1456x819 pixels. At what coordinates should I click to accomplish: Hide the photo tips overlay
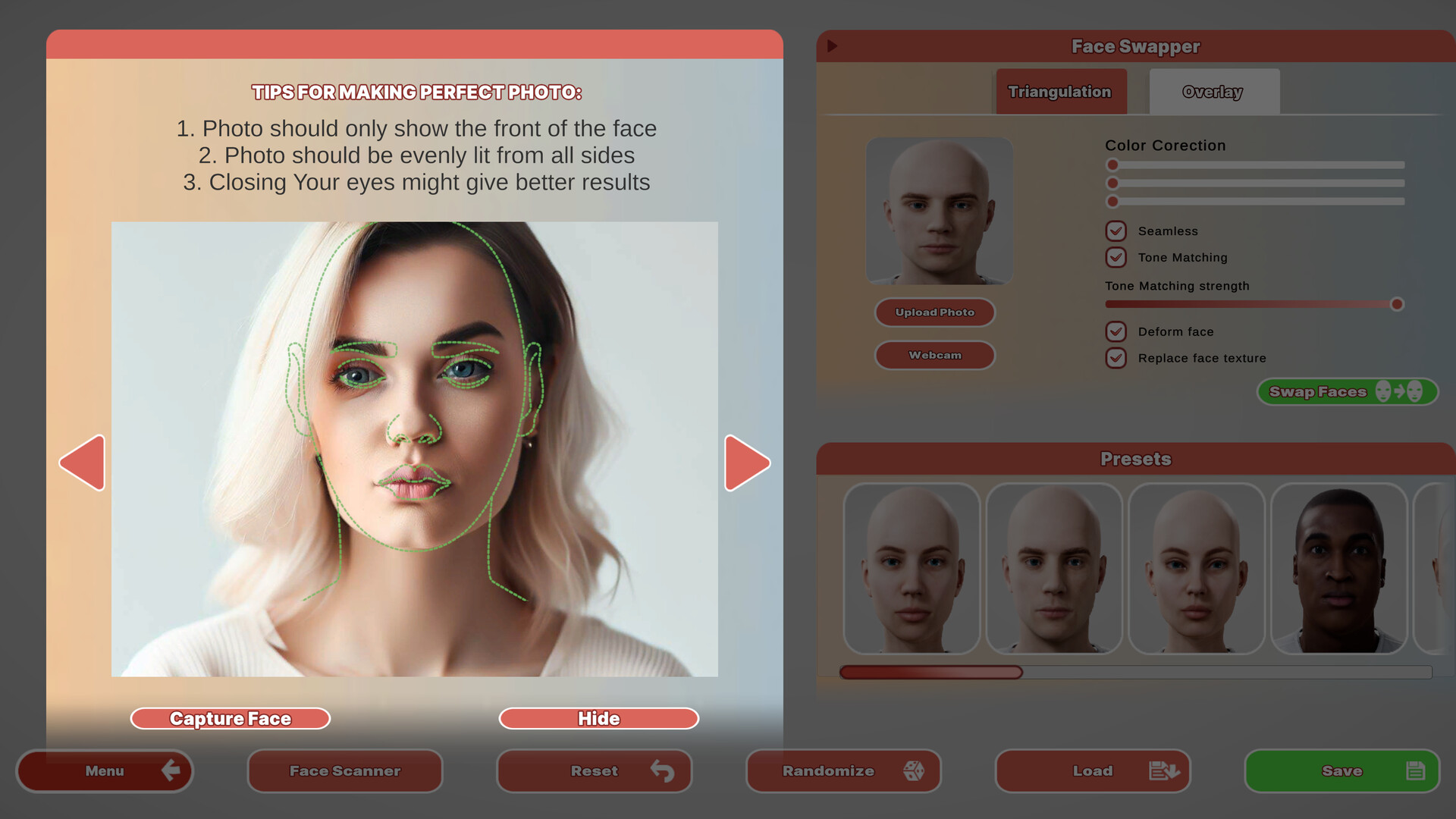tap(598, 718)
